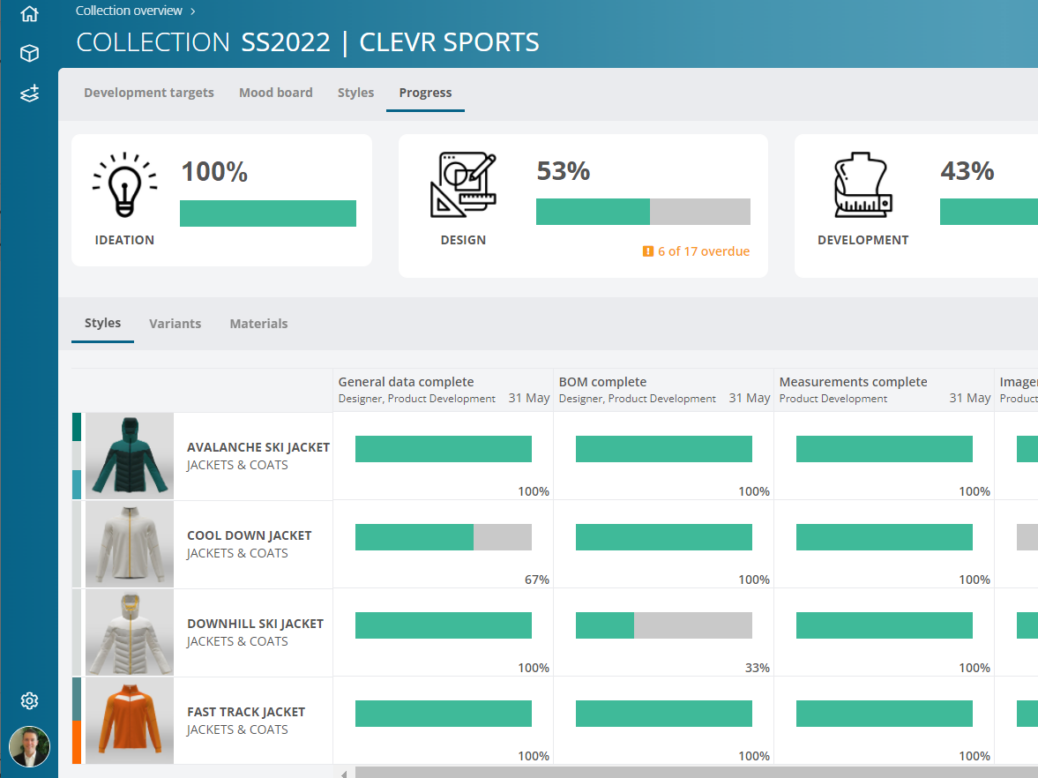The width and height of the screenshot is (1038, 778).
Task: Click the Design 53% percentage text
Action: (x=563, y=171)
